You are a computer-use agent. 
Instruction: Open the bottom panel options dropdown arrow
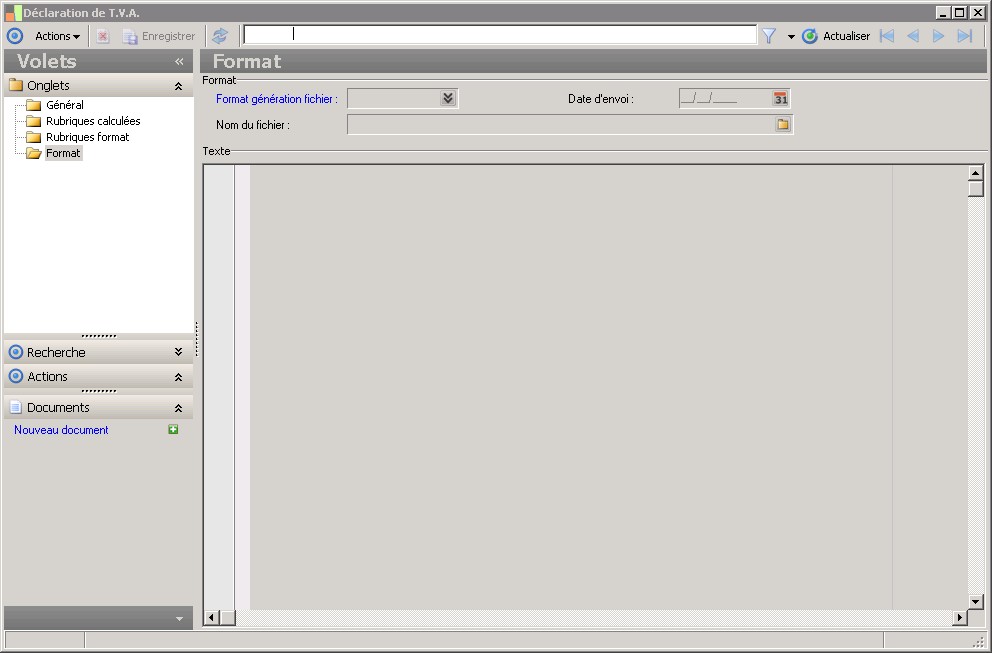point(179,619)
